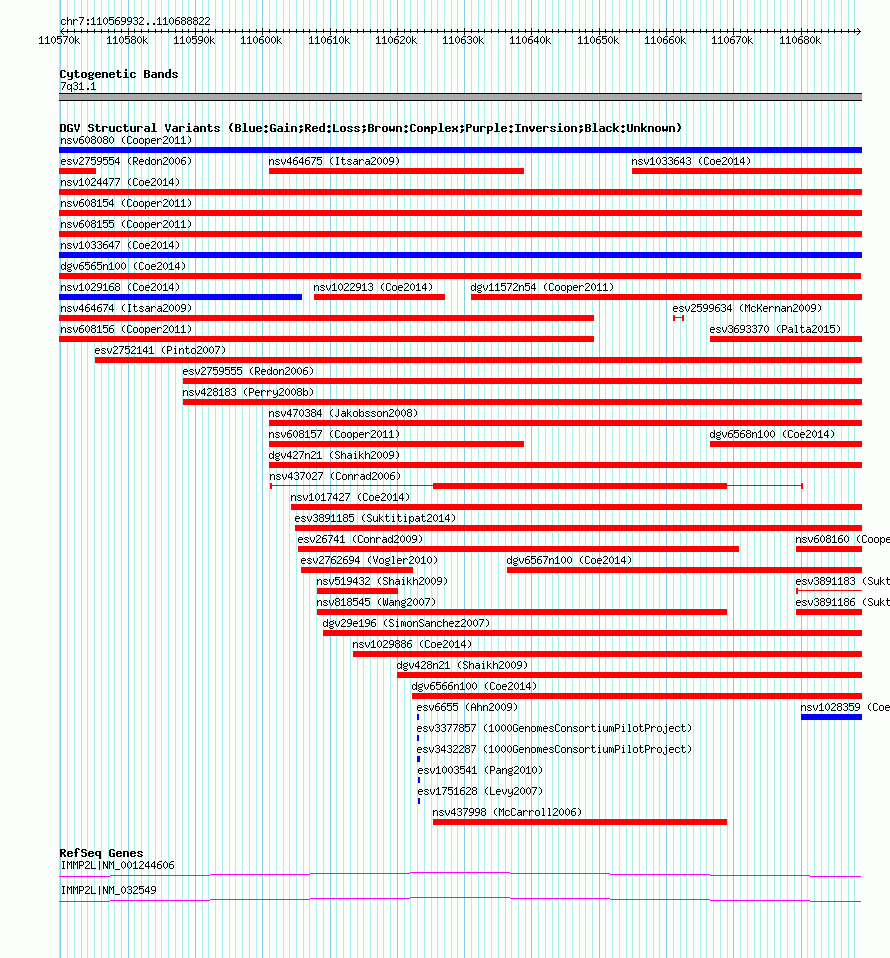Select dgv6566n100 (Coe2014) label
This screenshot has height=958, width=890.
click(474, 686)
